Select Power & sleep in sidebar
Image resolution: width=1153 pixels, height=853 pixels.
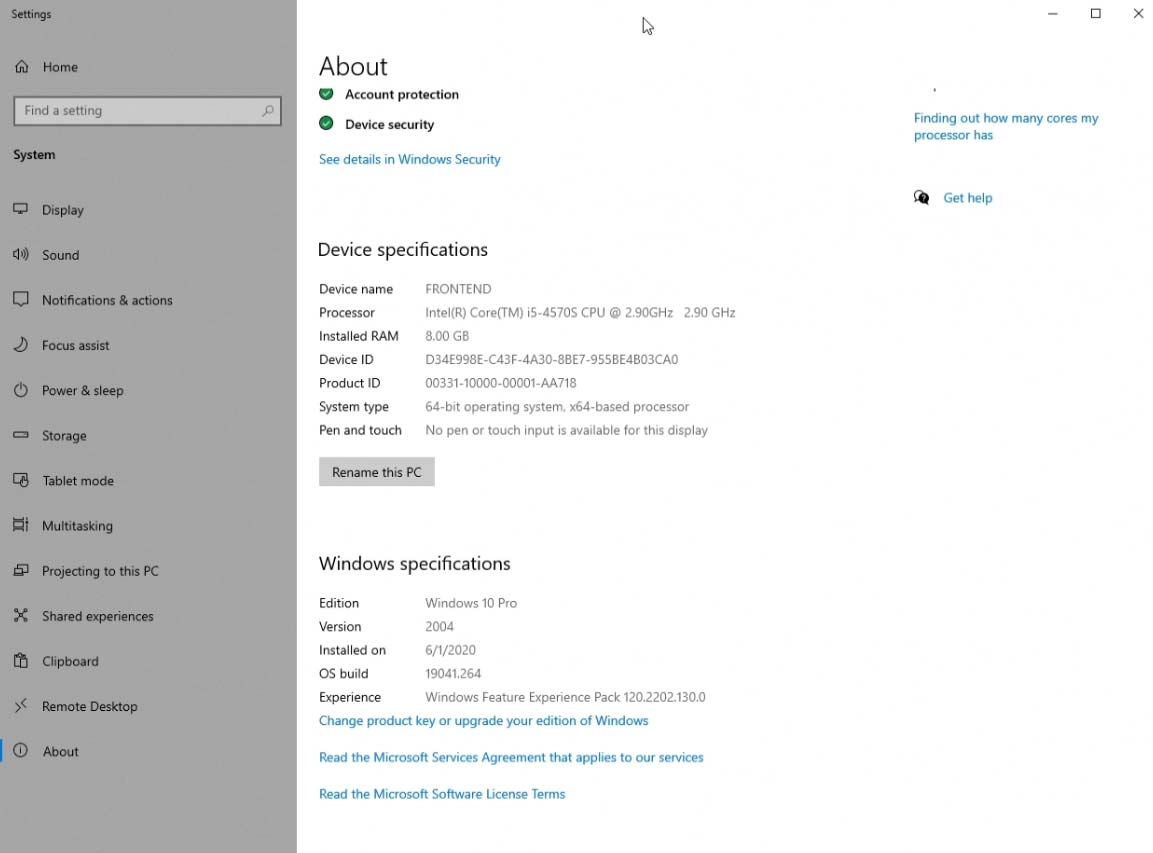pos(82,390)
